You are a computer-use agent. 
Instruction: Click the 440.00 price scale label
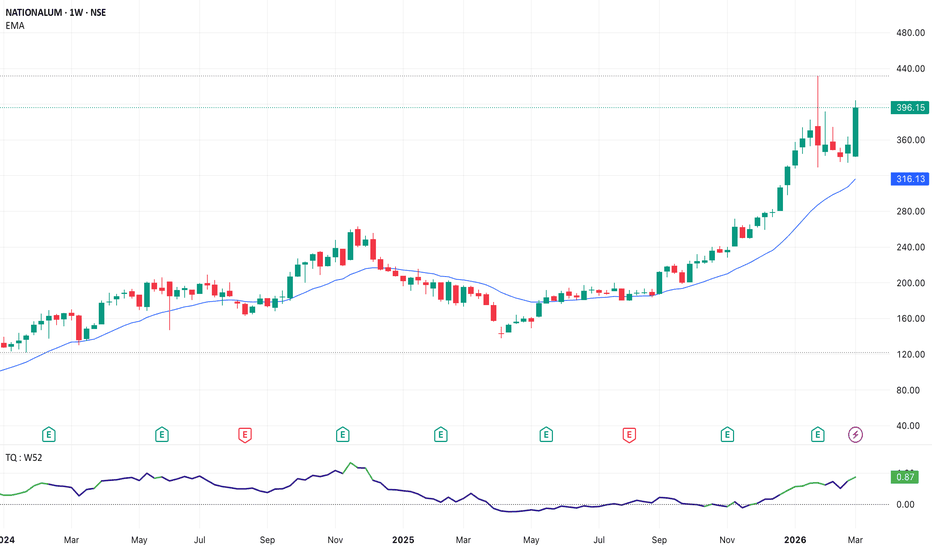point(911,68)
